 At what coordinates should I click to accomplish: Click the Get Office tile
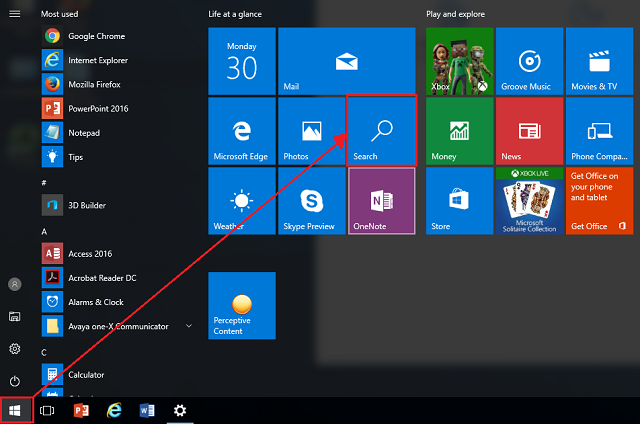pyautogui.click(x=600, y=201)
